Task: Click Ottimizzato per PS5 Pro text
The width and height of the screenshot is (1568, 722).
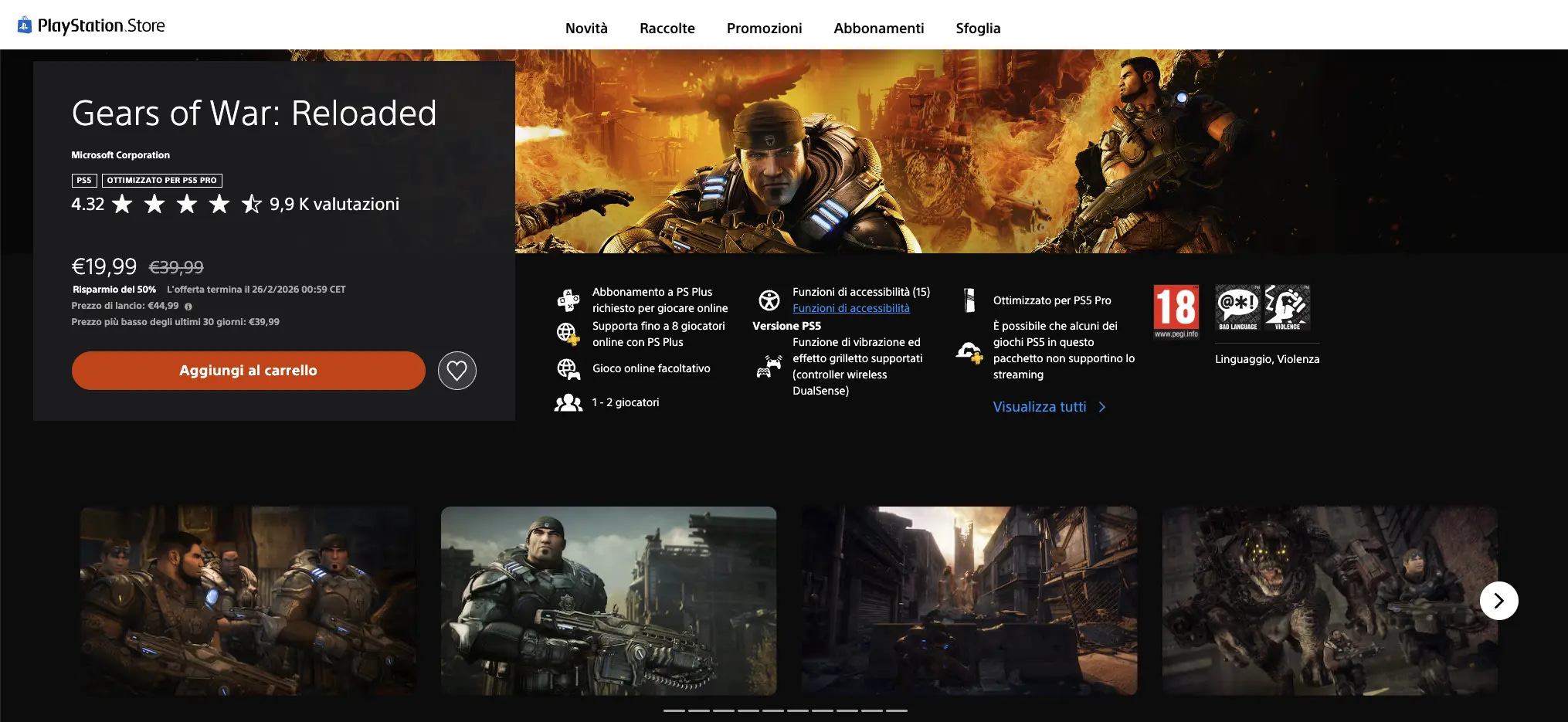Action: tap(1052, 300)
